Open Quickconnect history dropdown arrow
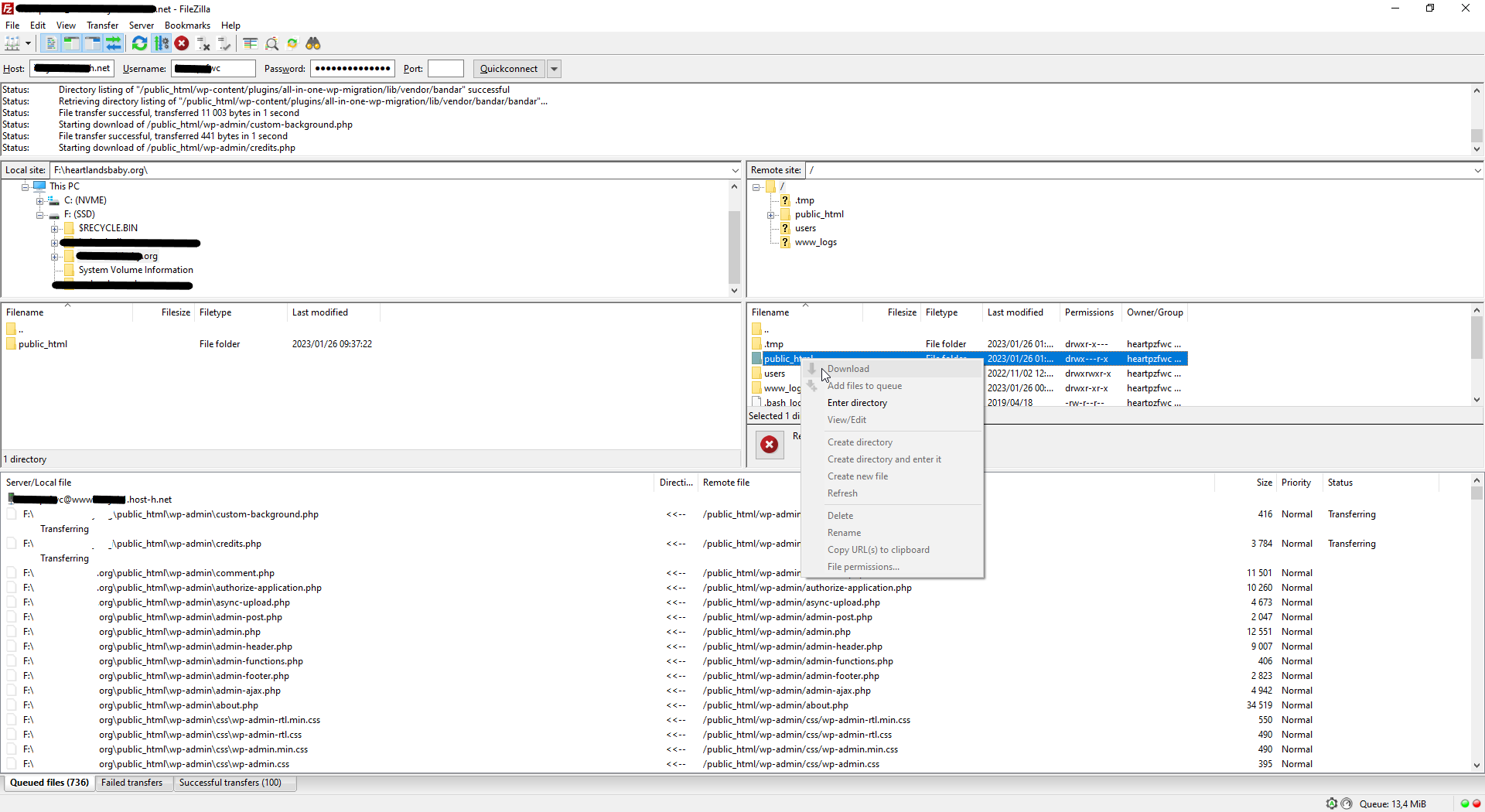Screen dimensions: 1485x812 554,69
